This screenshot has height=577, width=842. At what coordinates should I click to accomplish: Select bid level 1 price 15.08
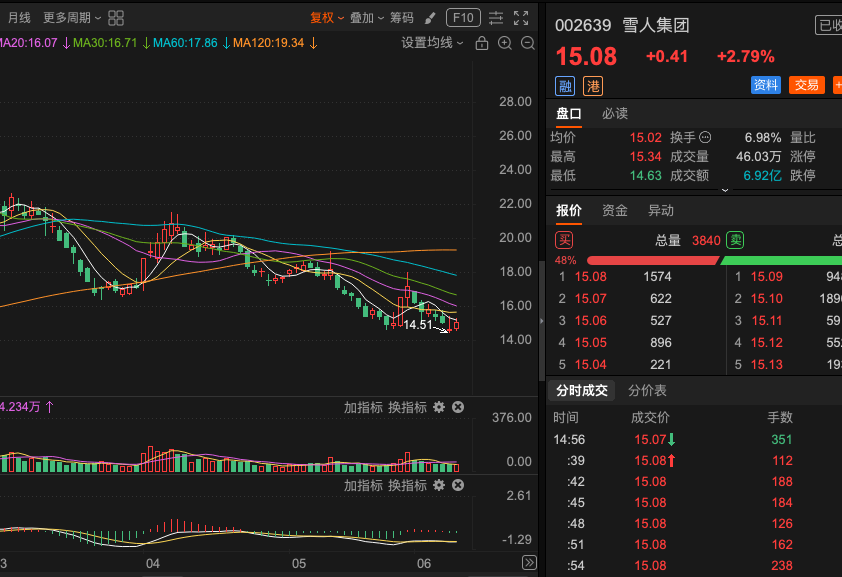pyautogui.click(x=591, y=277)
